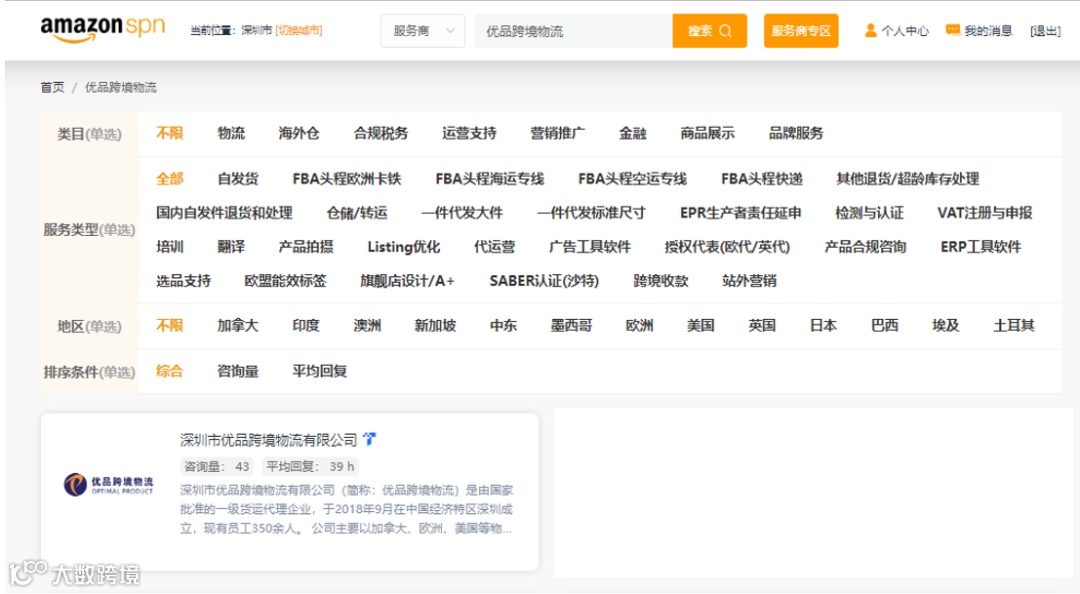
Task: Select the 品牌服务 category
Action: (796, 133)
